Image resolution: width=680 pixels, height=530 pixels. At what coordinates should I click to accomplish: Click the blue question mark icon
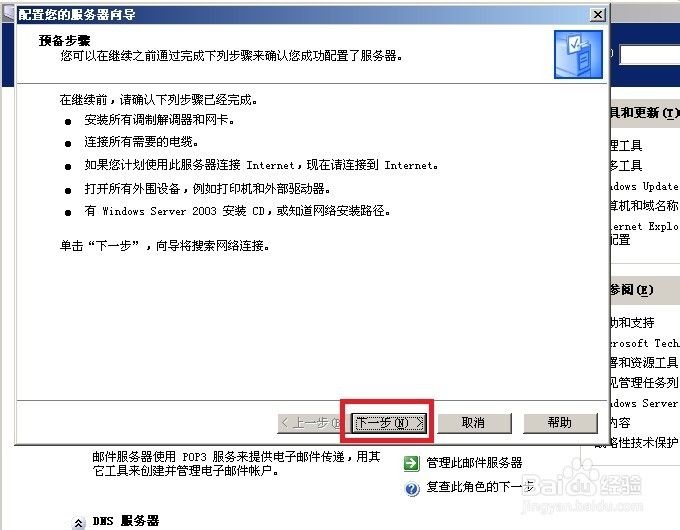(412, 488)
